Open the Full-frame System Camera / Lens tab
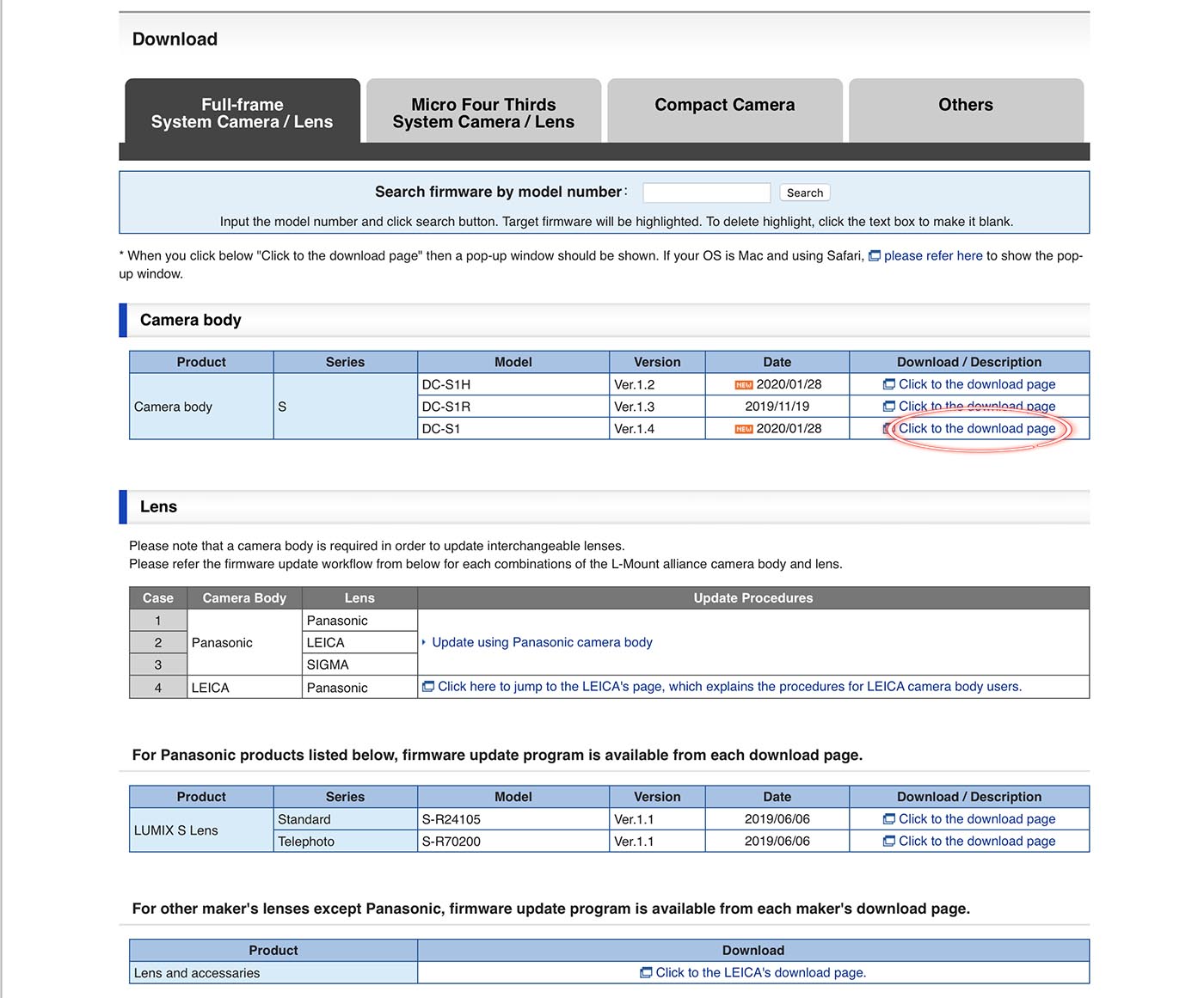 [x=243, y=113]
